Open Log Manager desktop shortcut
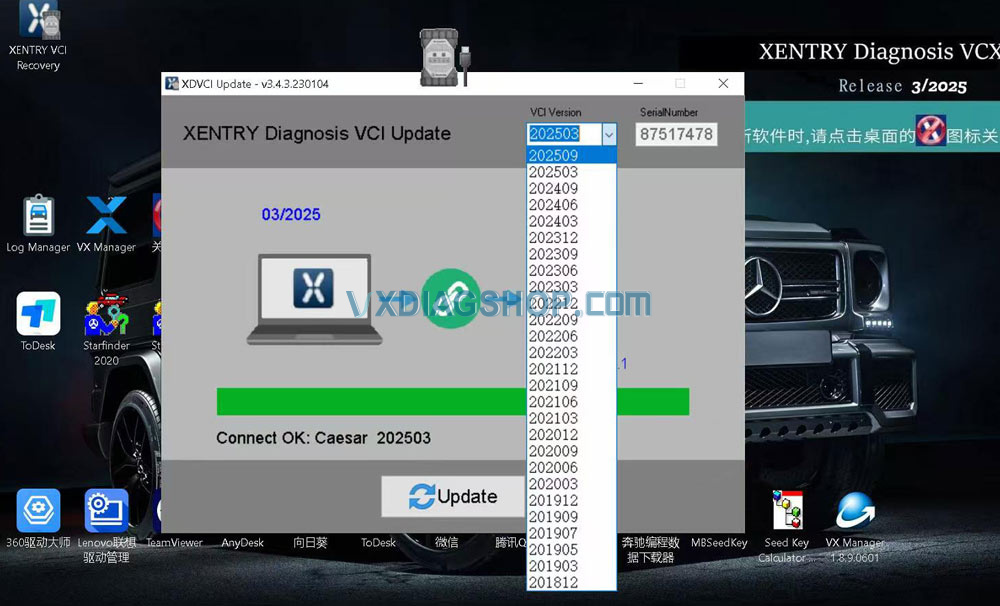The height and width of the screenshot is (606, 1000). [x=38, y=223]
